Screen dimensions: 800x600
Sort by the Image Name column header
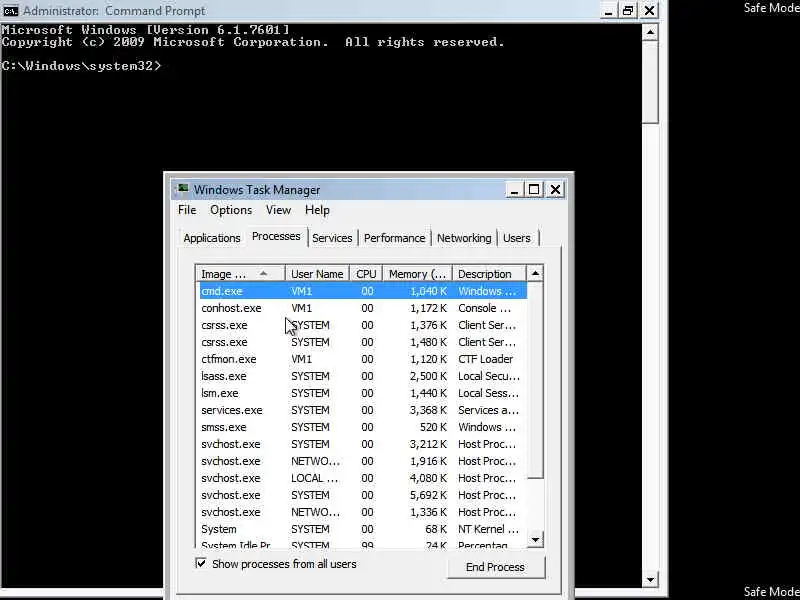pos(240,274)
